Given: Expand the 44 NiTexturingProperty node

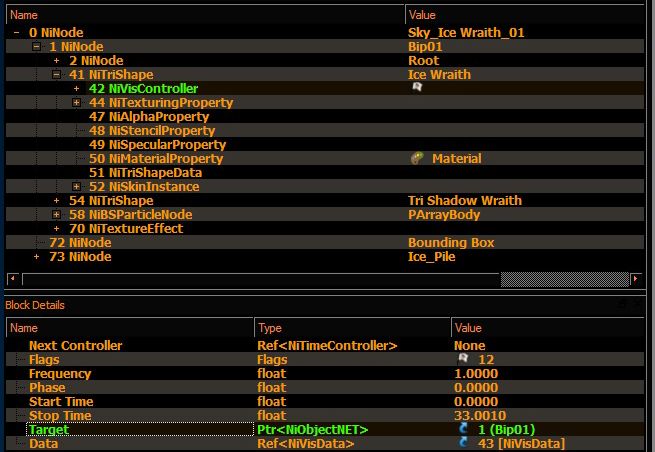Looking at the screenshot, I should [x=76, y=102].
